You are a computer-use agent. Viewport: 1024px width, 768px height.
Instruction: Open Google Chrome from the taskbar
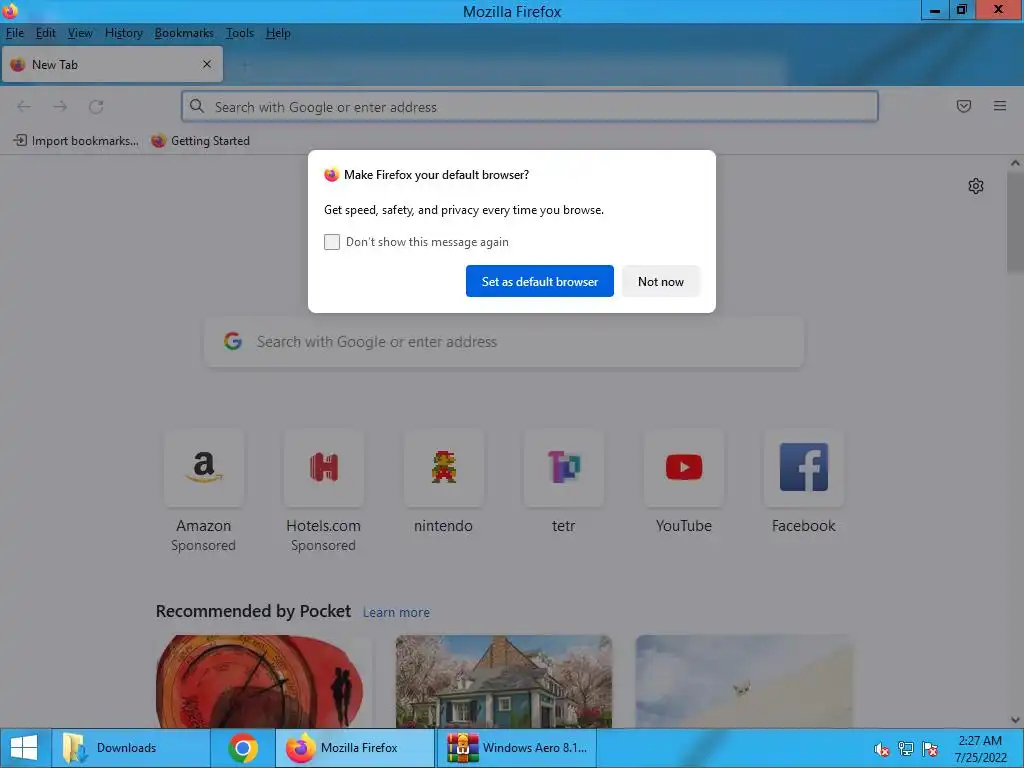tap(243, 748)
